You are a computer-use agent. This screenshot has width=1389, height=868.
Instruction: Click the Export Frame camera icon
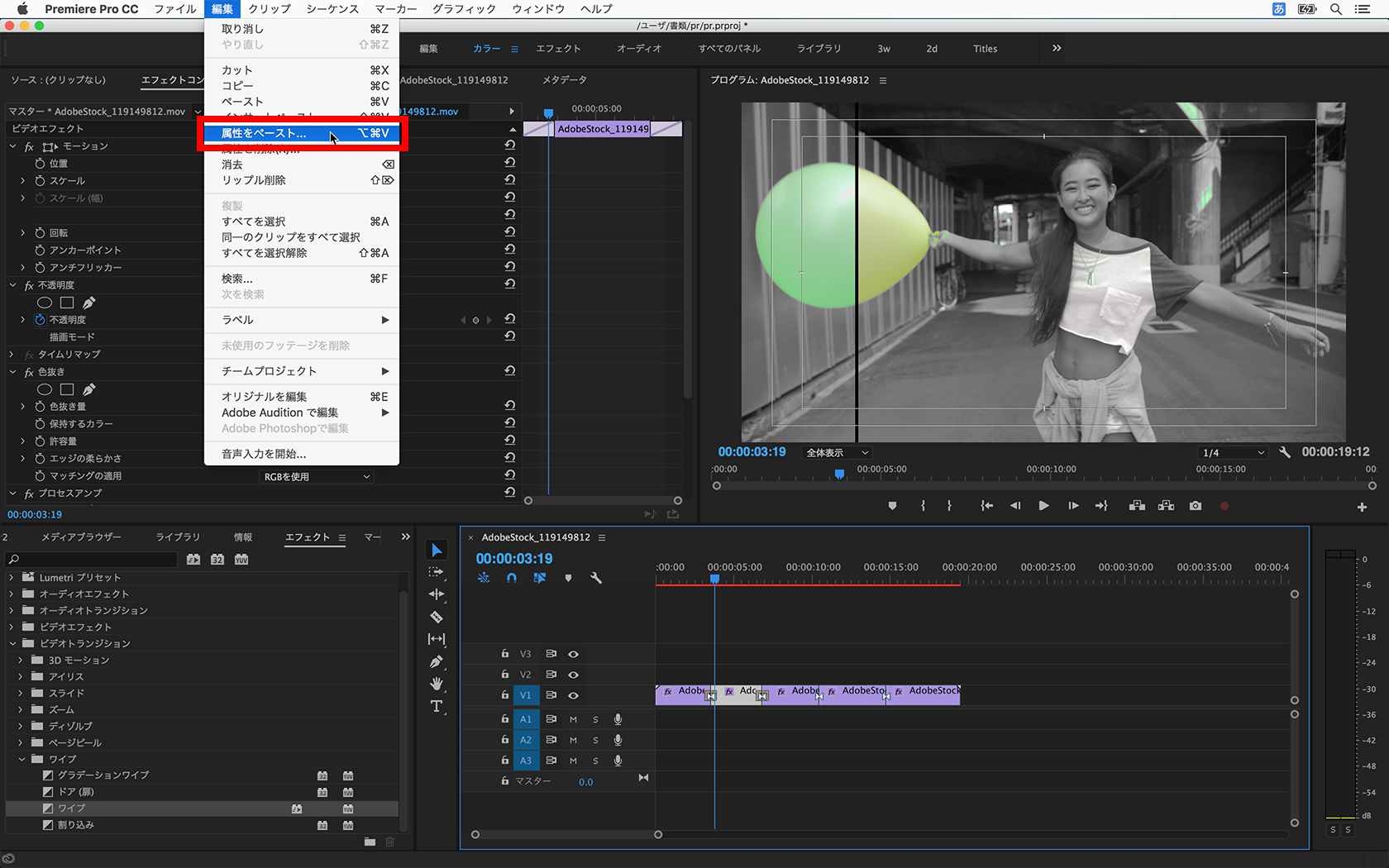[x=1195, y=506]
